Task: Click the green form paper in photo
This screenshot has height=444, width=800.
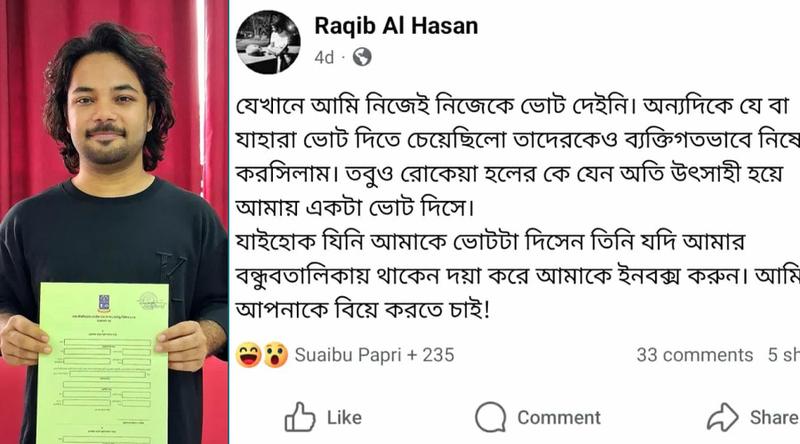Action: click(x=104, y=363)
